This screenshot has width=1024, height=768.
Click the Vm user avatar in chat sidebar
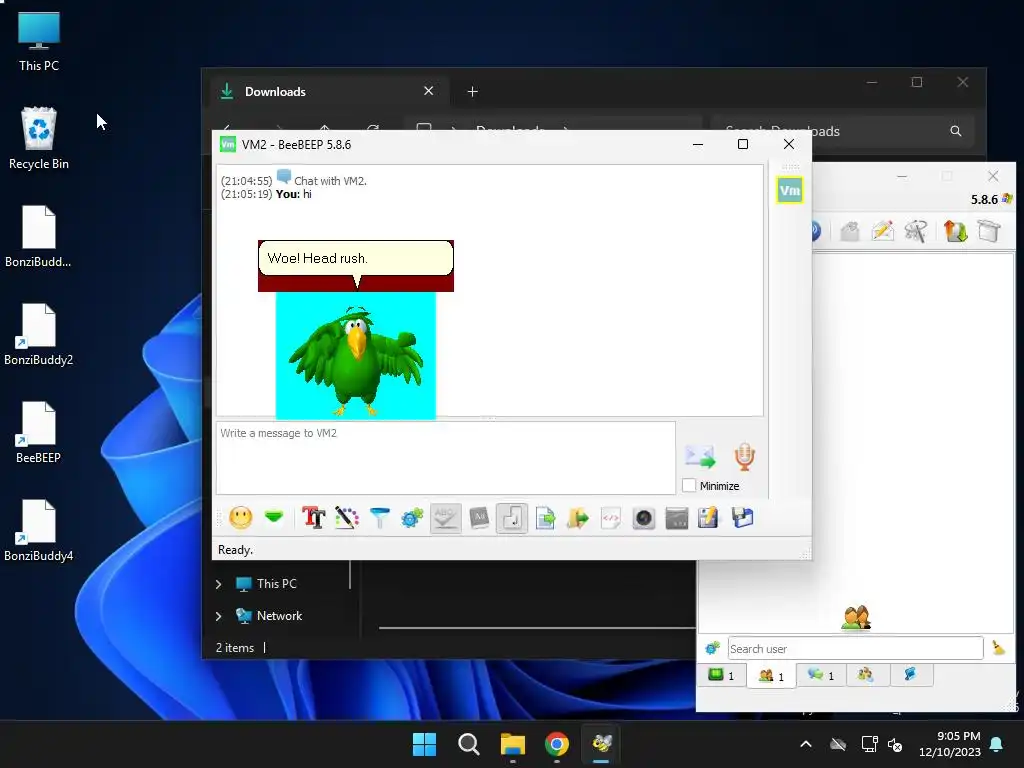point(790,190)
